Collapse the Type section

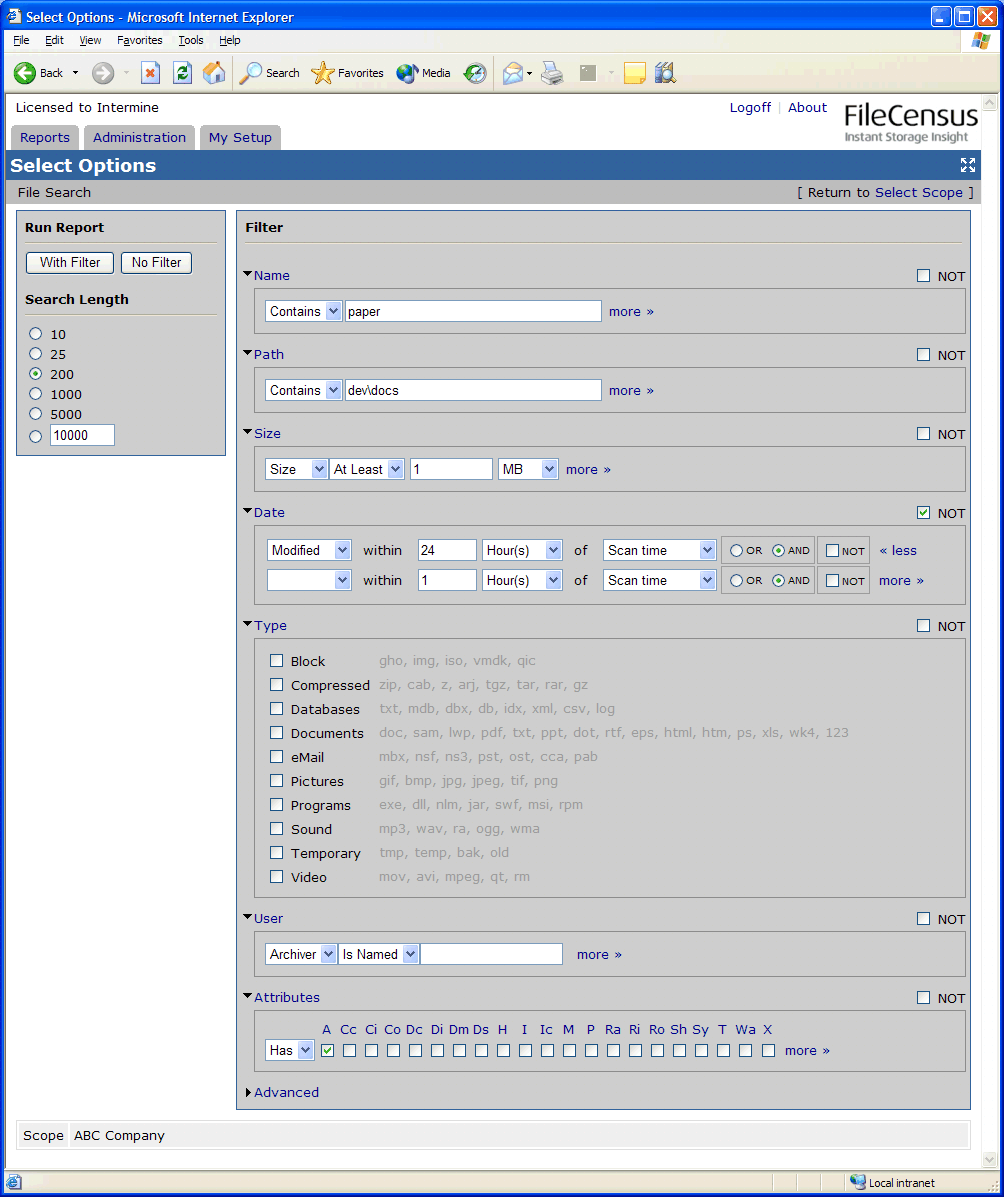tap(265, 625)
